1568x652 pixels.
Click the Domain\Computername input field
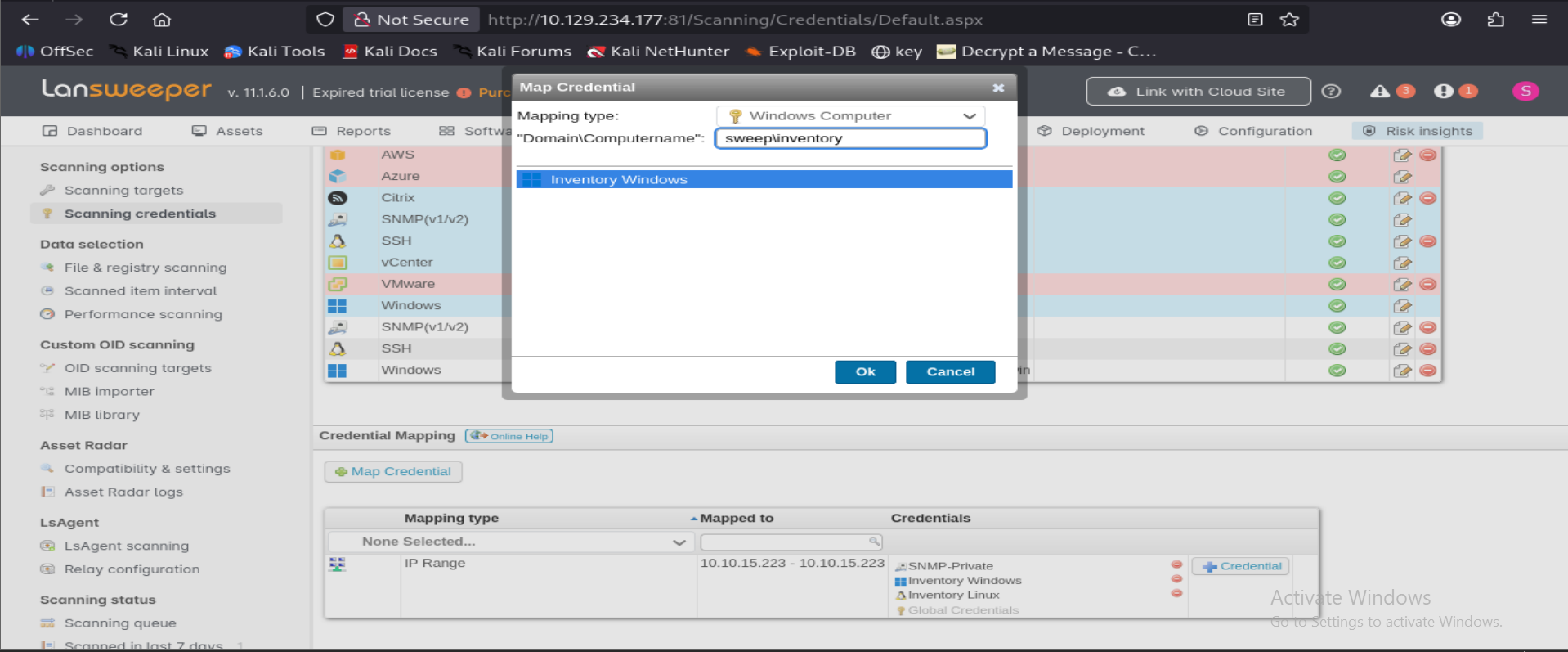pos(850,138)
